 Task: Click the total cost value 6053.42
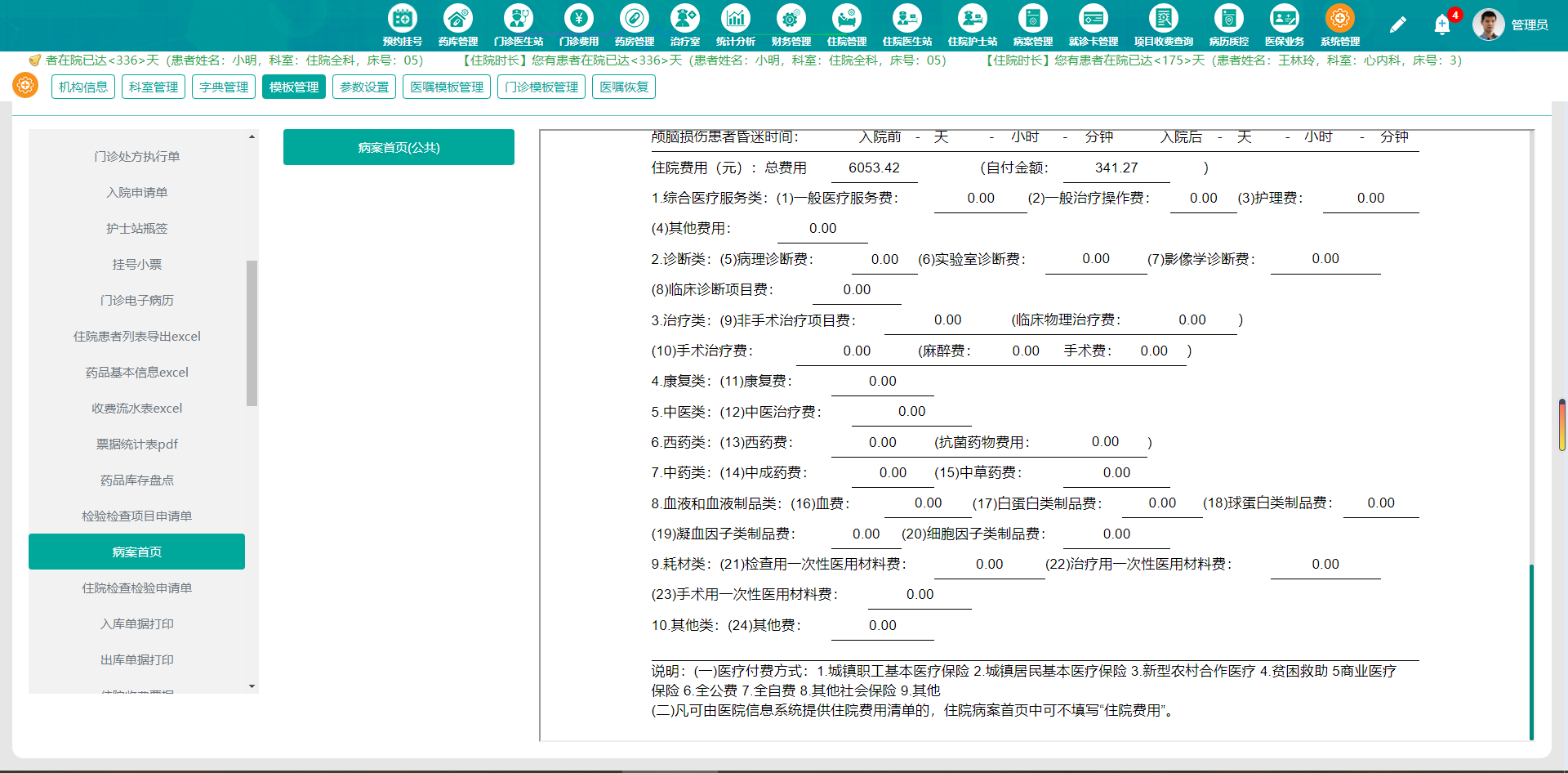pos(874,168)
